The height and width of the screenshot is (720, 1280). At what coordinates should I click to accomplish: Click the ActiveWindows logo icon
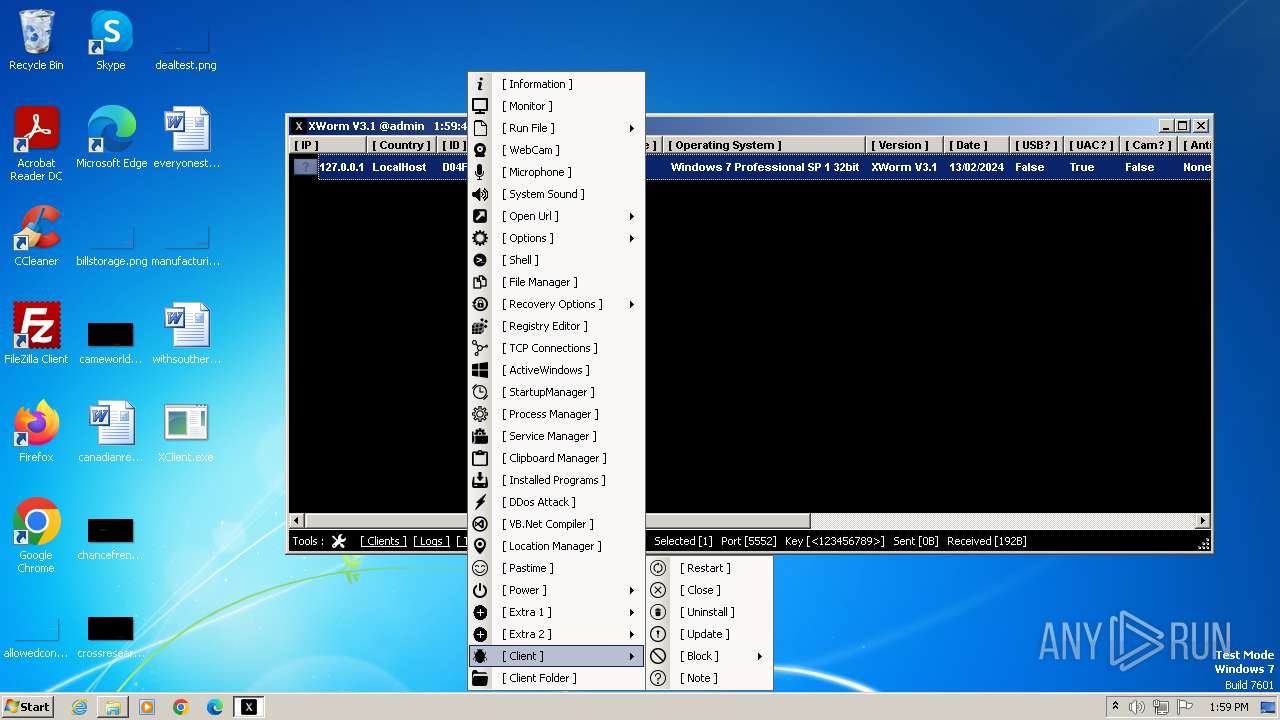(x=480, y=370)
